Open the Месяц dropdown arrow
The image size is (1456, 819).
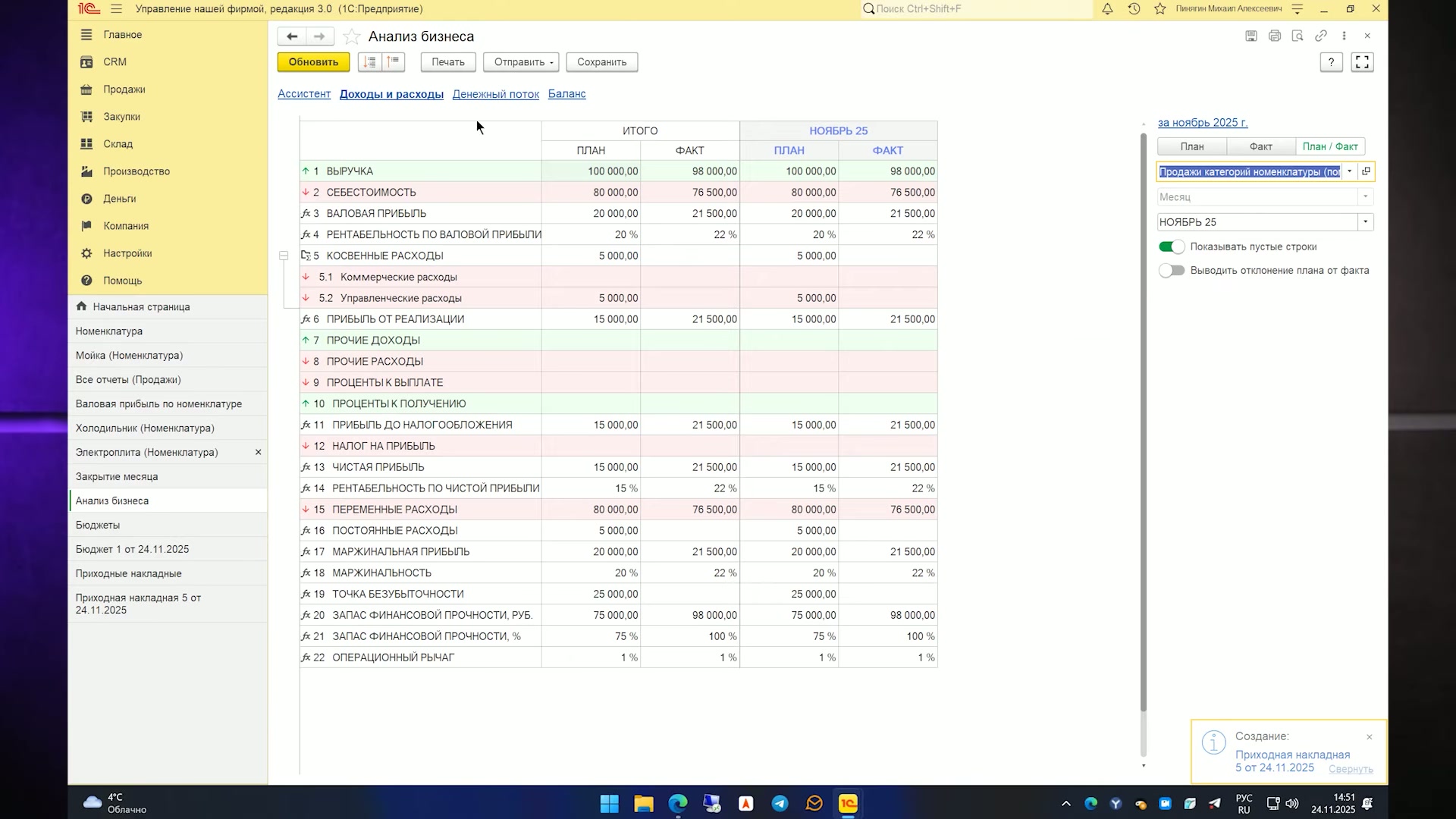[x=1365, y=197]
